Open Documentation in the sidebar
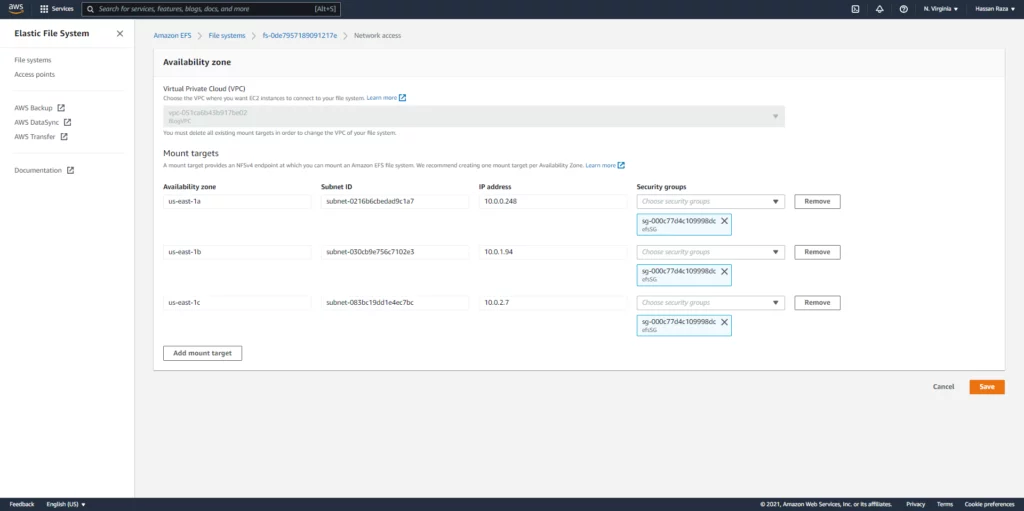 click(x=44, y=171)
